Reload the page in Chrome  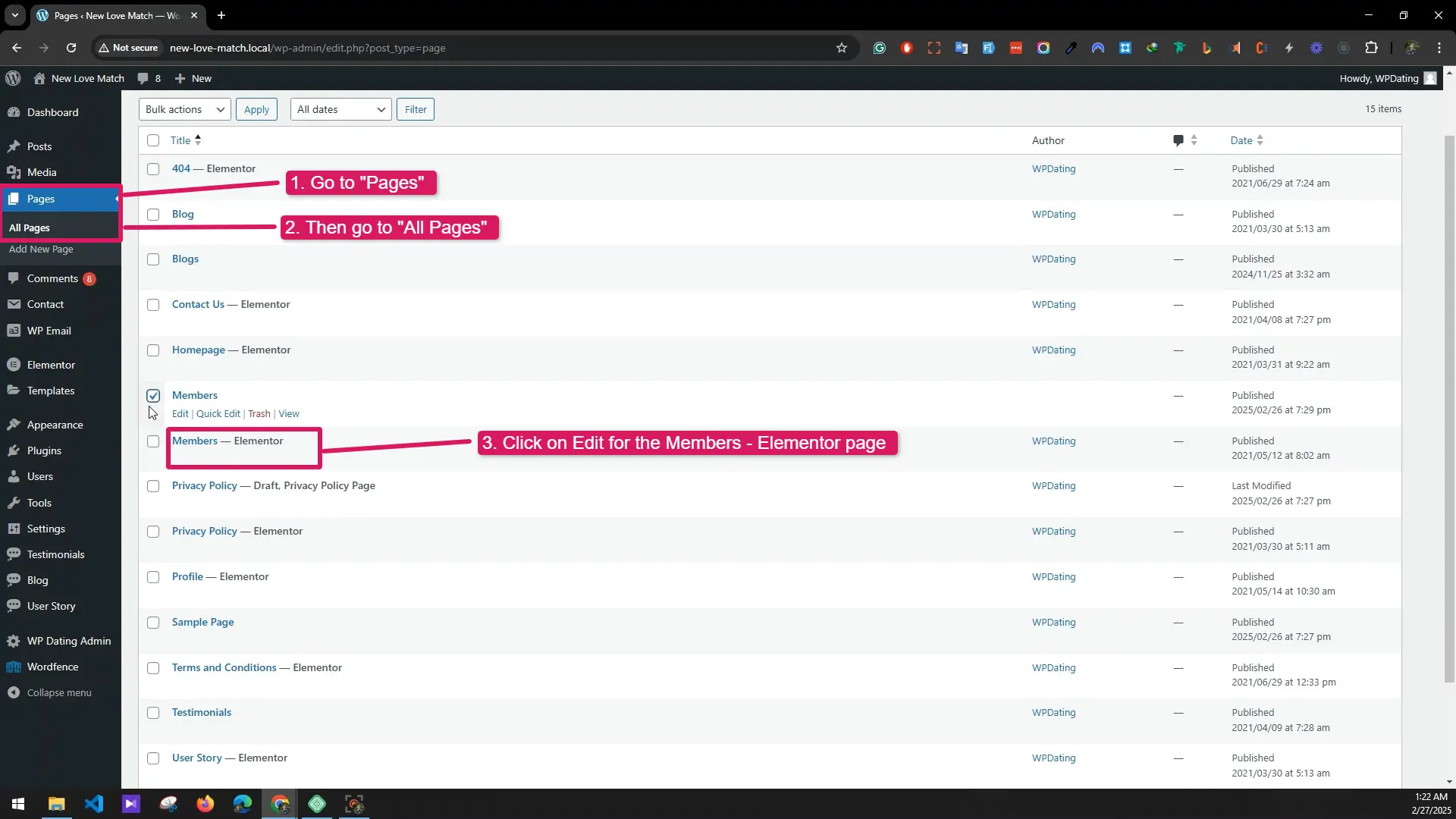71,48
